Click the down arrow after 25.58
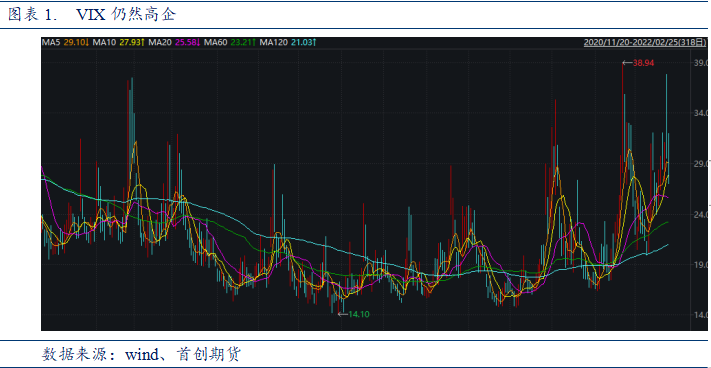Image resolution: width=711 pixels, height=368 pixels. pos(199,42)
